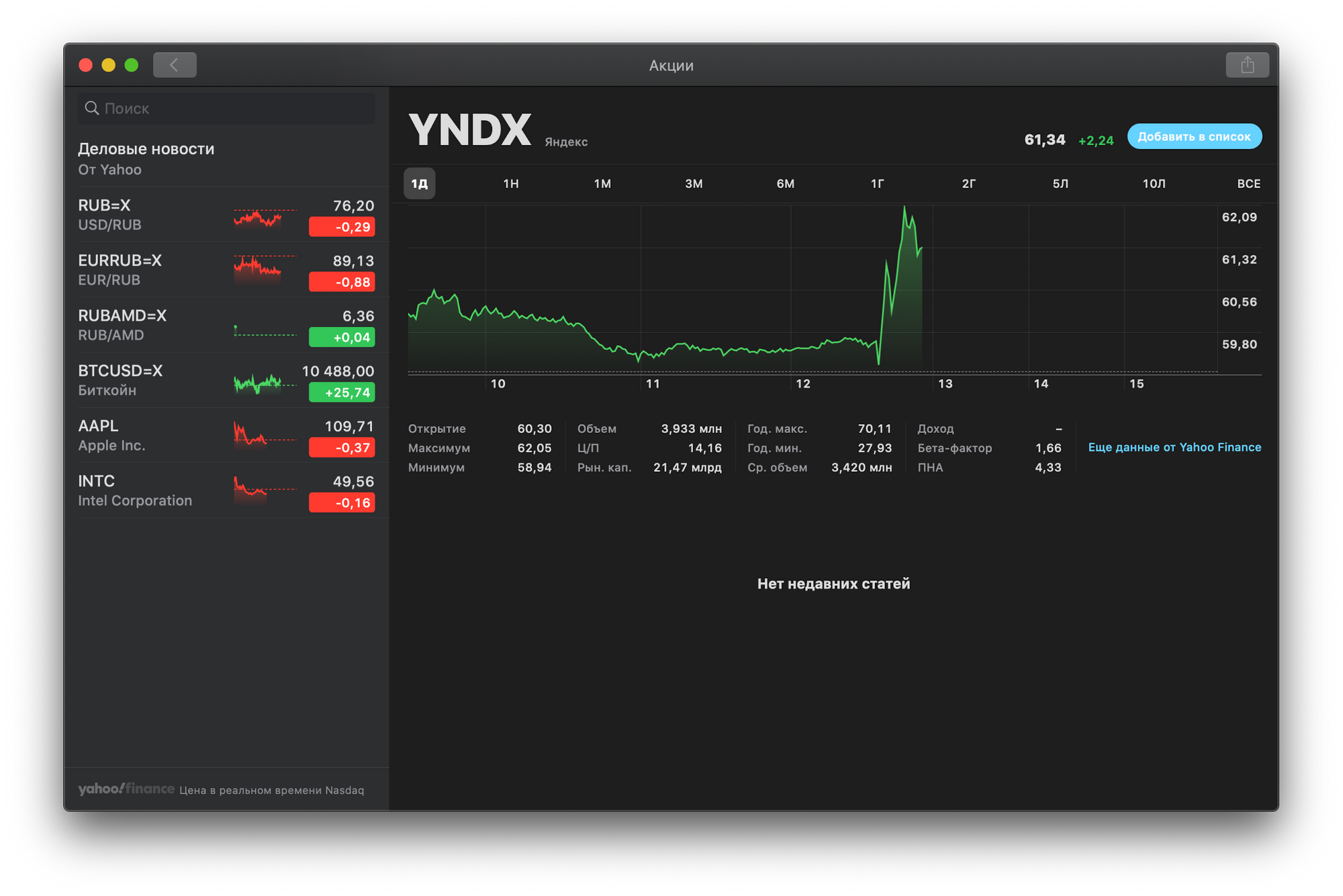Maximize the window with the green button
The height and width of the screenshot is (896, 1343).
tap(132, 65)
